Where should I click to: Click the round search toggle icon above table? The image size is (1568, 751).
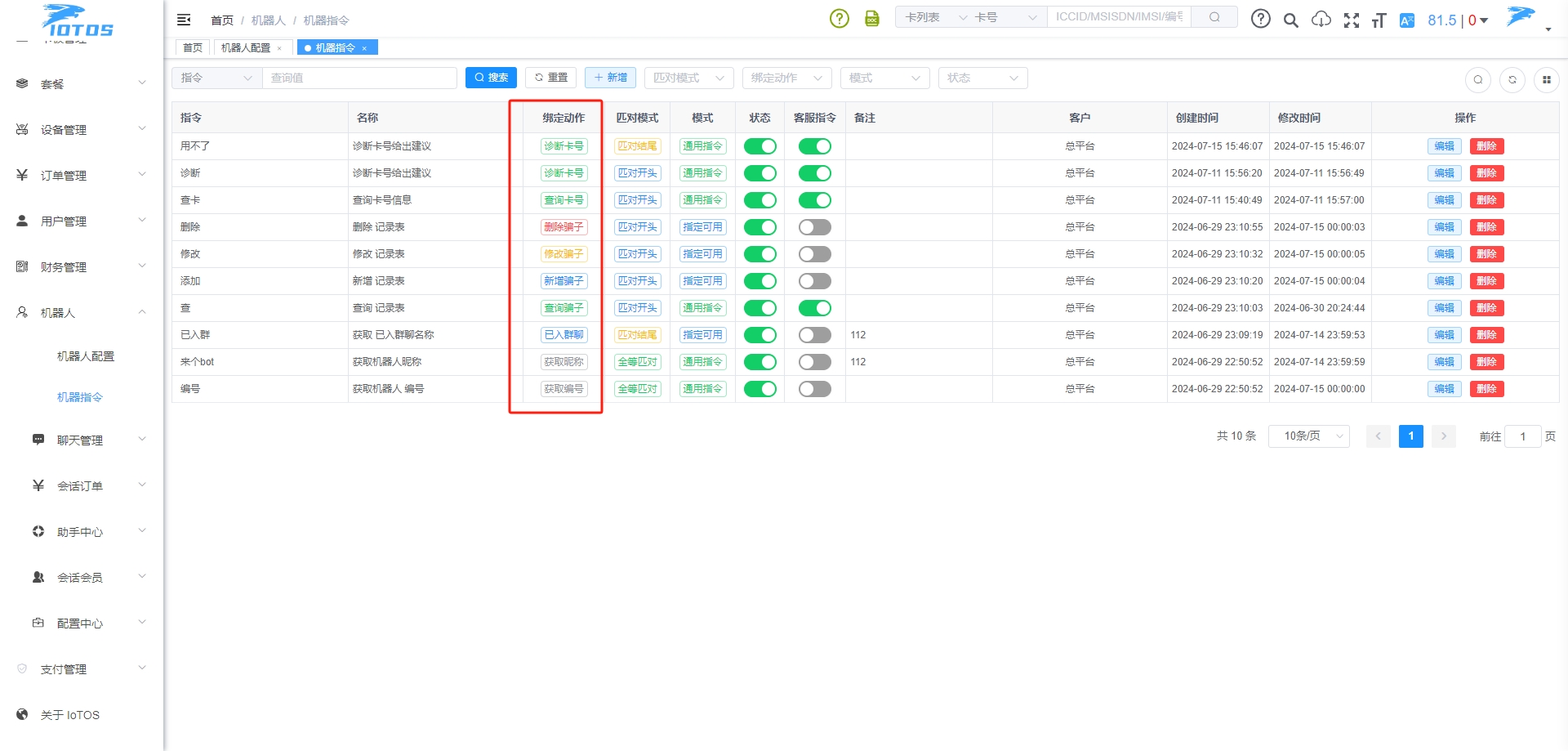(x=1478, y=80)
